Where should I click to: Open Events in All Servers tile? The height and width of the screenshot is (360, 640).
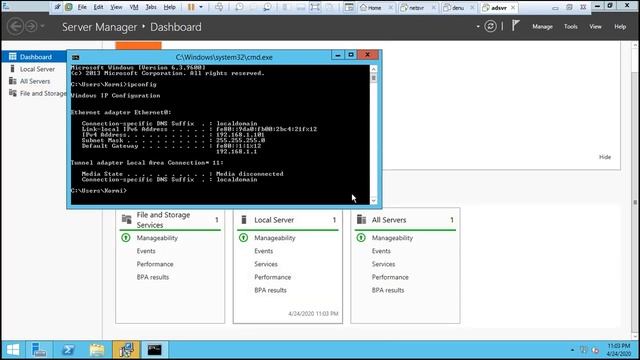pyautogui.click(x=381, y=251)
